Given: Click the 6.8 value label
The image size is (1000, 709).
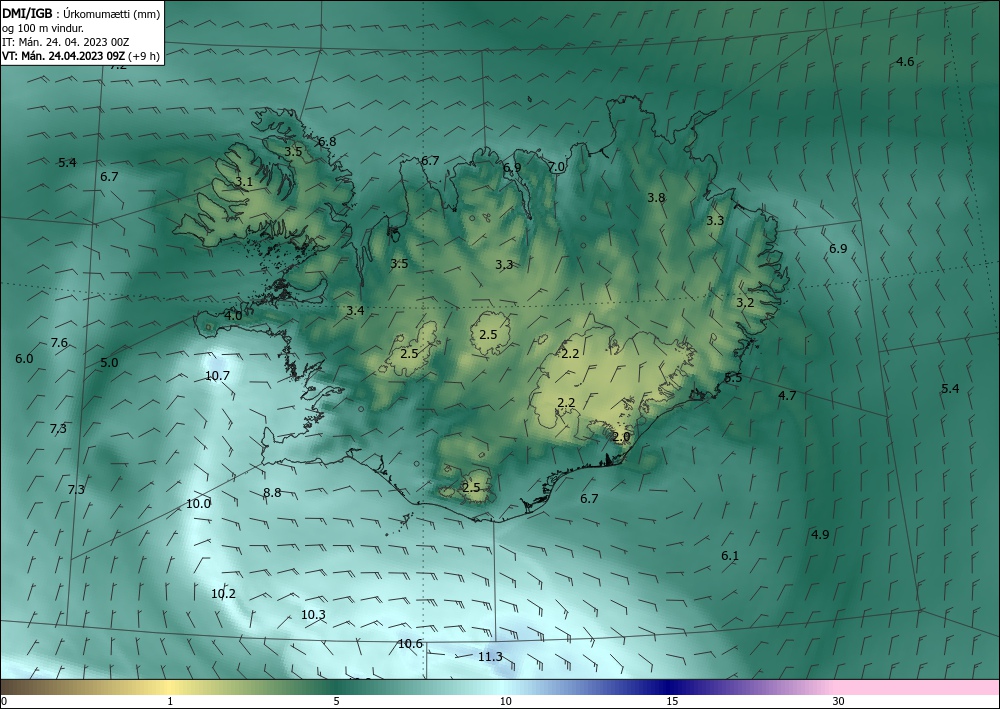Looking at the screenshot, I should click(x=327, y=142).
